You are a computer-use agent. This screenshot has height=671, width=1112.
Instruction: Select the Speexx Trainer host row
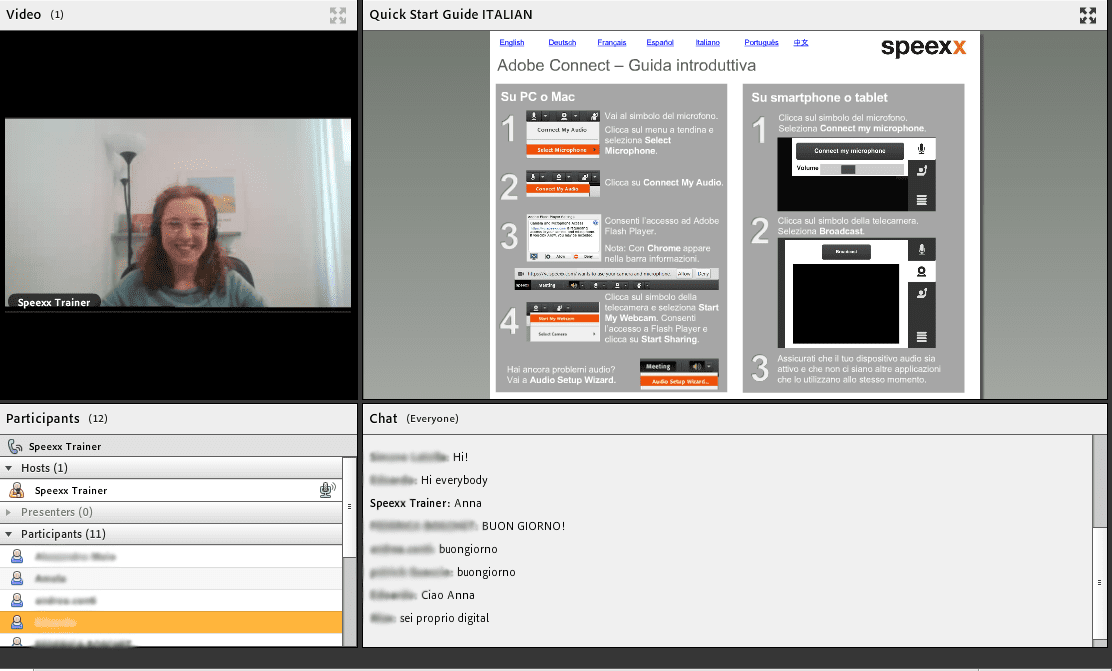click(171, 490)
